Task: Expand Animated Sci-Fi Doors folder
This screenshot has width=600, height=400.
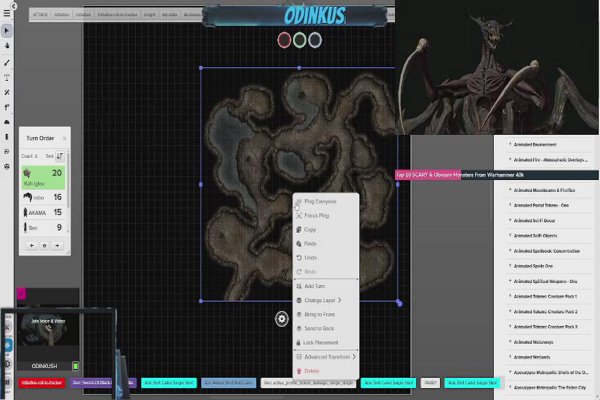Action: tap(549, 220)
